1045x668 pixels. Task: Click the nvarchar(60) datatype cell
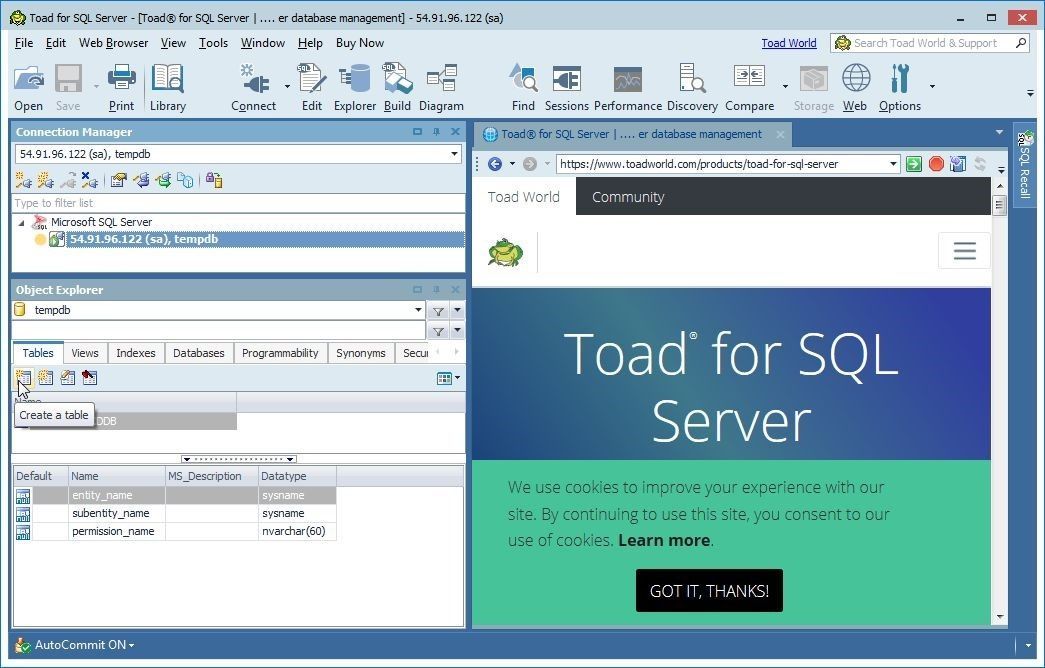297,531
